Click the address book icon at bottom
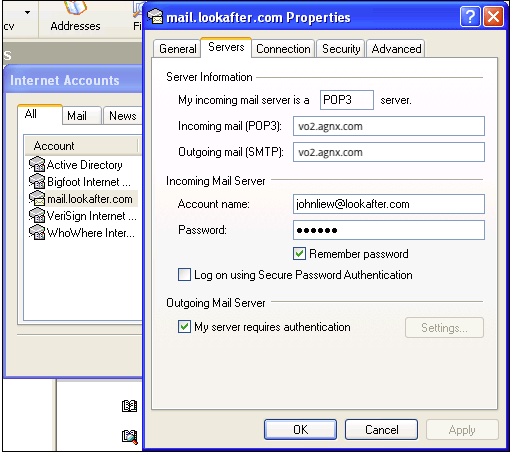The width and height of the screenshot is (514, 456). click(x=129, y=406)
